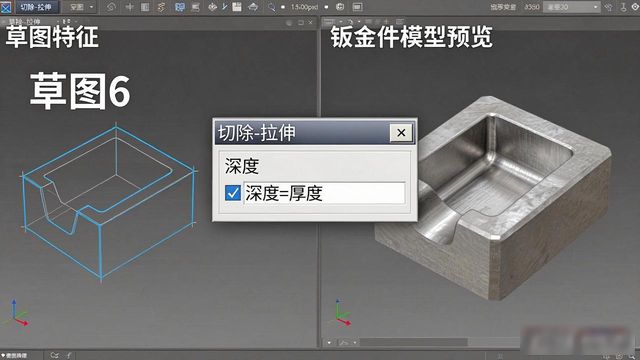Click the wireframe sketch model in the left panel
The image size is (640, 360).
pos(109,202)
